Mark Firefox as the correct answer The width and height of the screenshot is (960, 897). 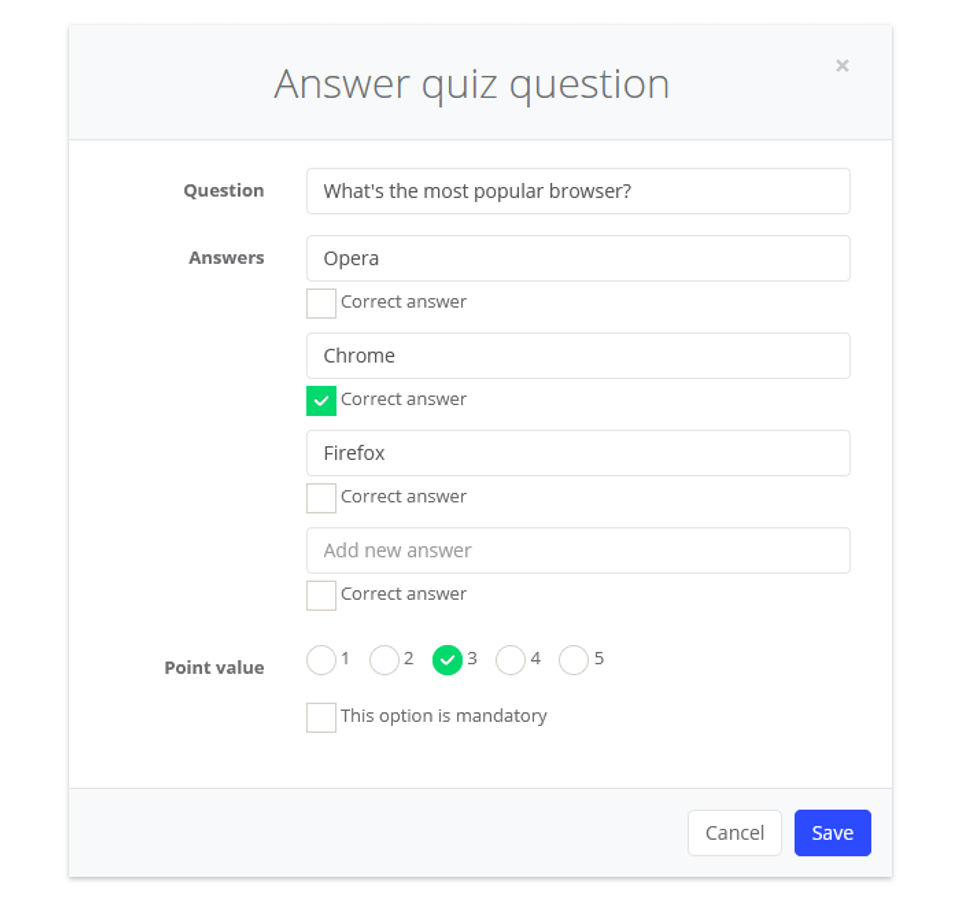(321, 498)
